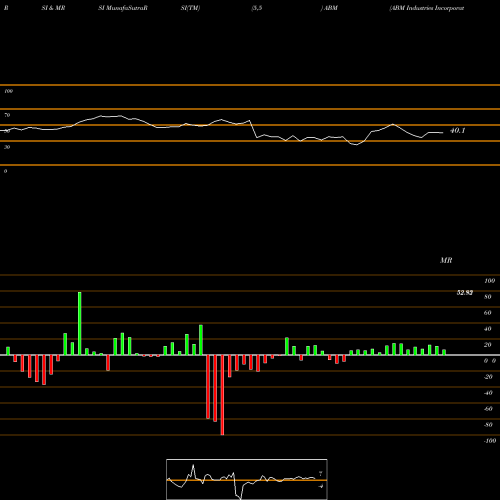Image resolution: width=500 pixels, height=500 pixels.
Task: Click the -60 label on MR axis
Action: pyautogui.click(x=488, y=409)
